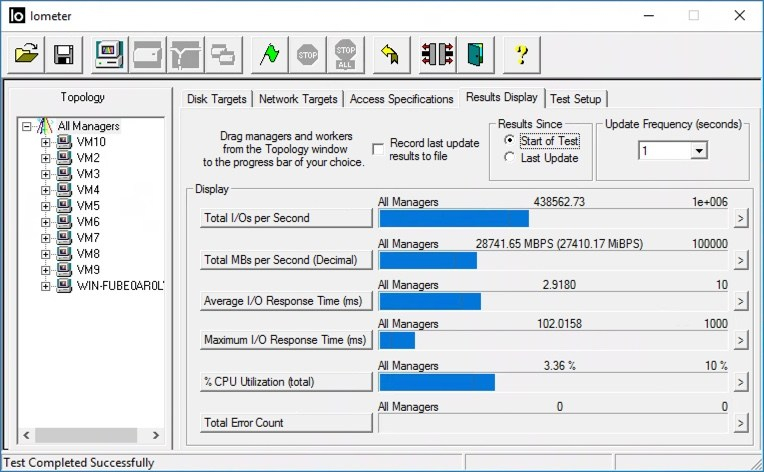Click the STOP ALL tests icon
Image resolution: width=764 pixels, height=472 pixels.
click(x=345, y=55)
